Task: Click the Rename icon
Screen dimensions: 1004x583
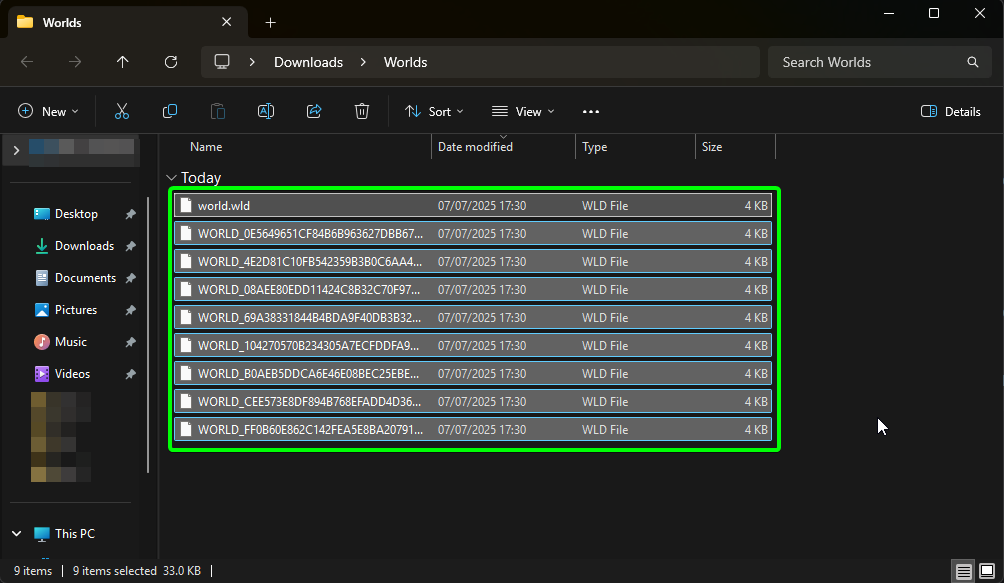Action: 266,111
